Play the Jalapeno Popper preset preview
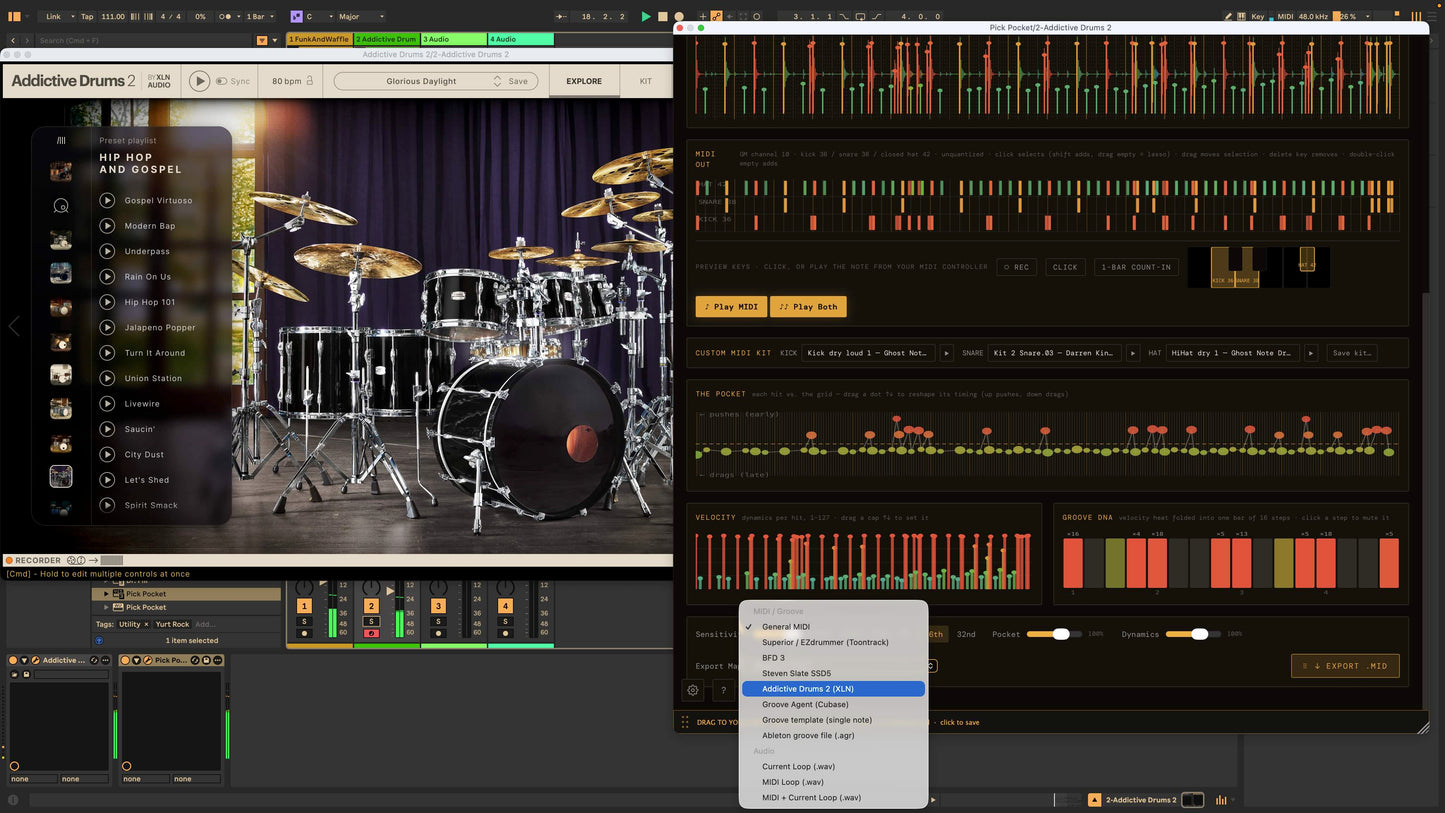 [x=107, y=327]
